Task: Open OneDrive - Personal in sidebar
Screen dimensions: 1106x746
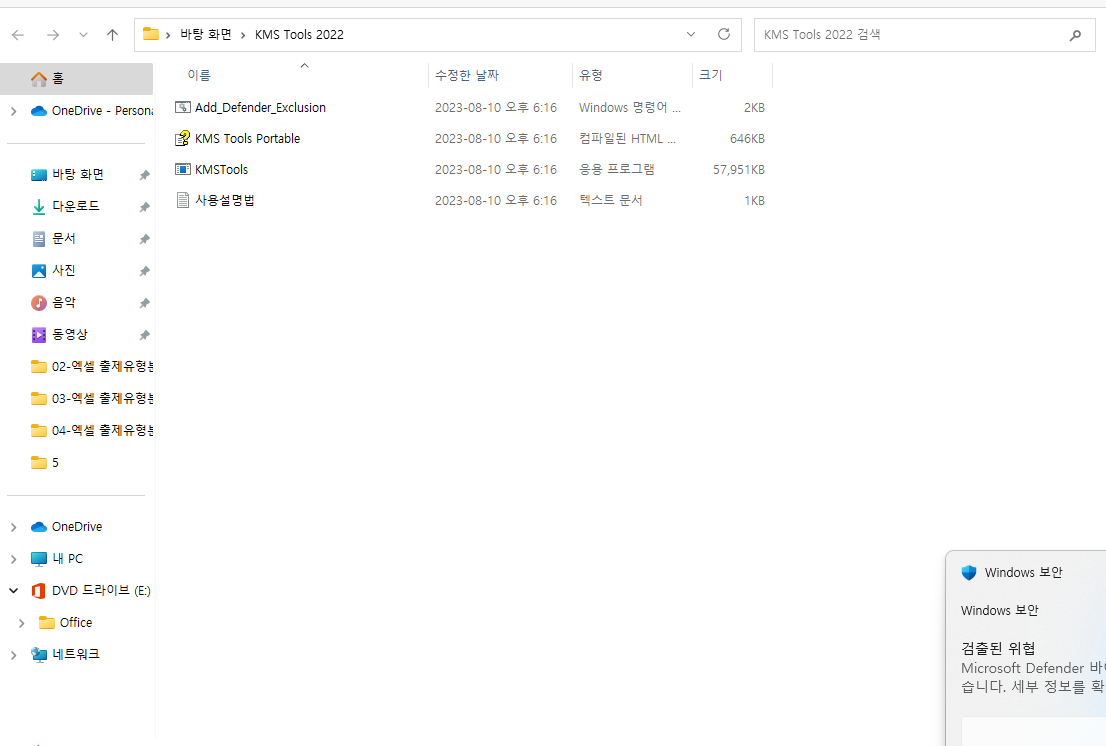Action: (92, 111)
